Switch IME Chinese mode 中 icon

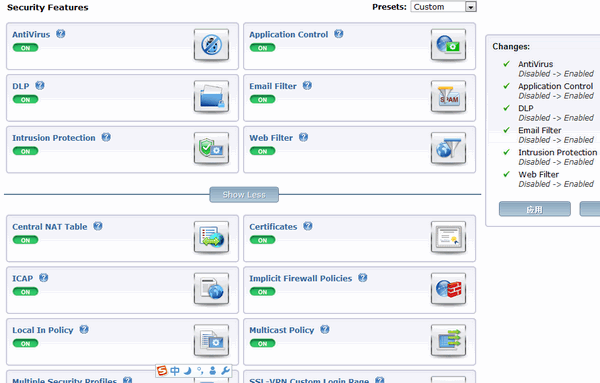tap(175, 370)
